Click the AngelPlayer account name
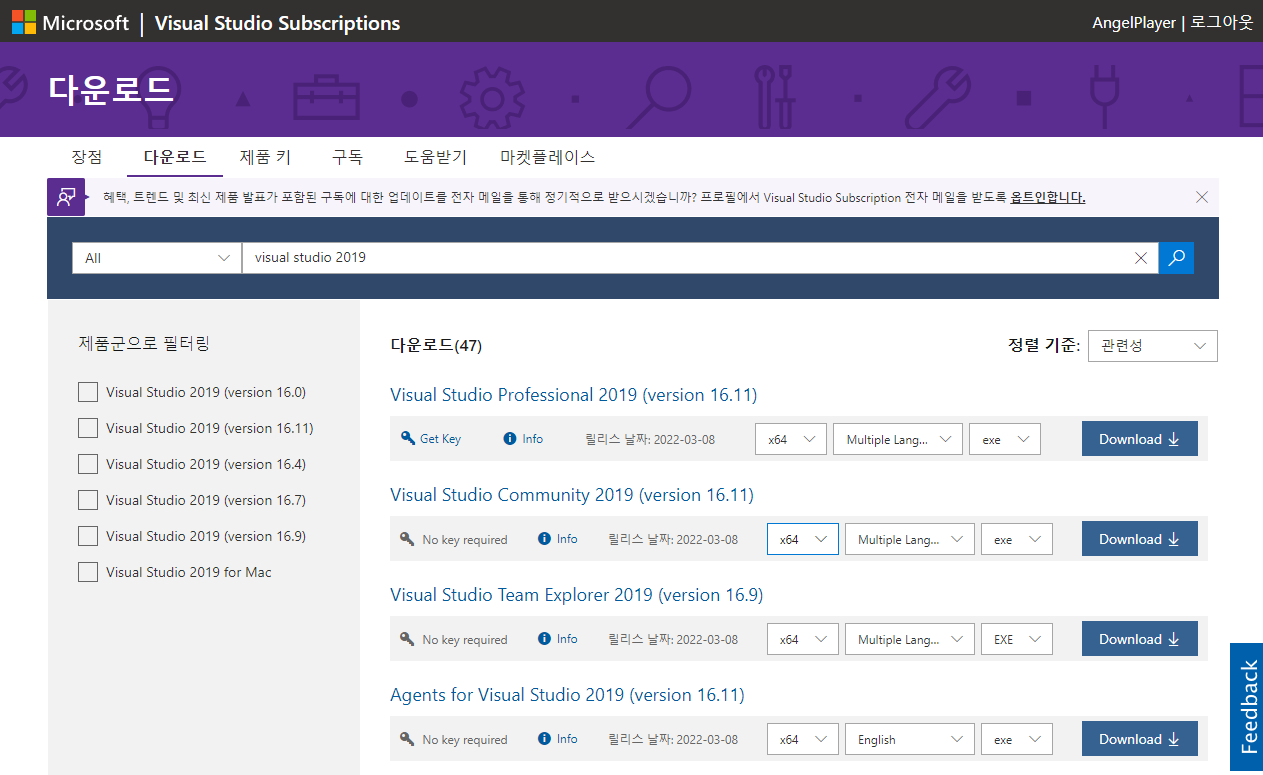Image resolution: width=1263 pixels, height=775 pixels. 1134,22
